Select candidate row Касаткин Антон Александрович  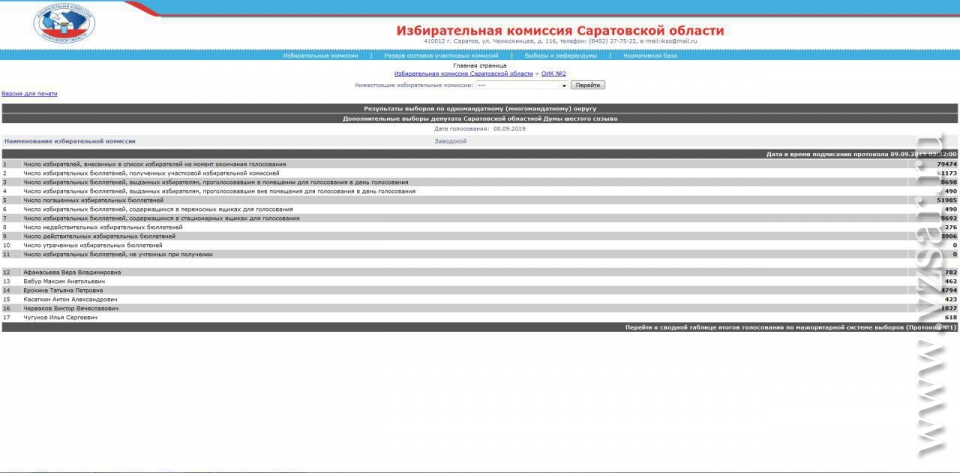click(479, 300)
